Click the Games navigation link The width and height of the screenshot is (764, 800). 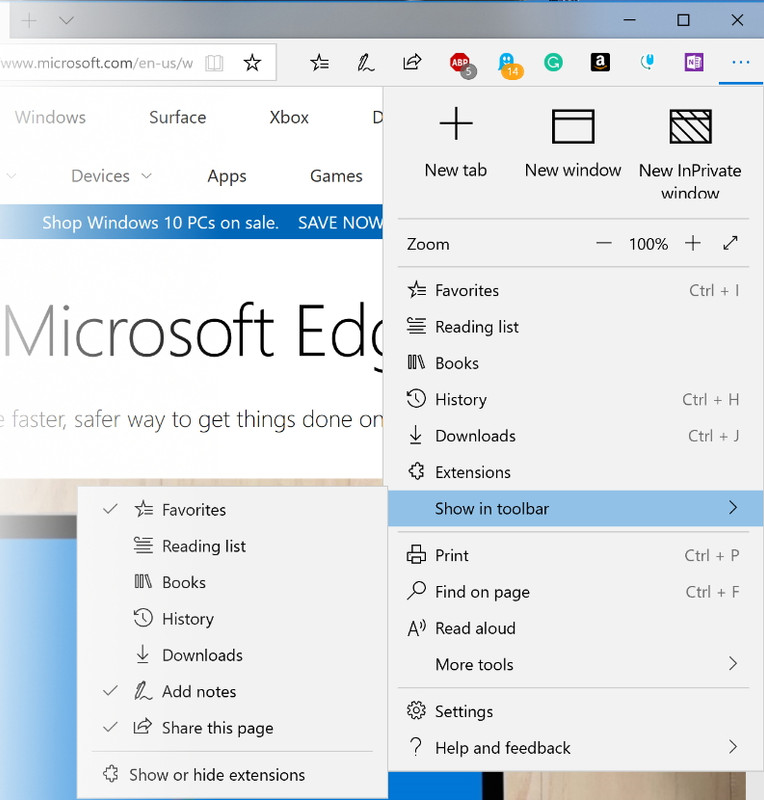point(336,176)
